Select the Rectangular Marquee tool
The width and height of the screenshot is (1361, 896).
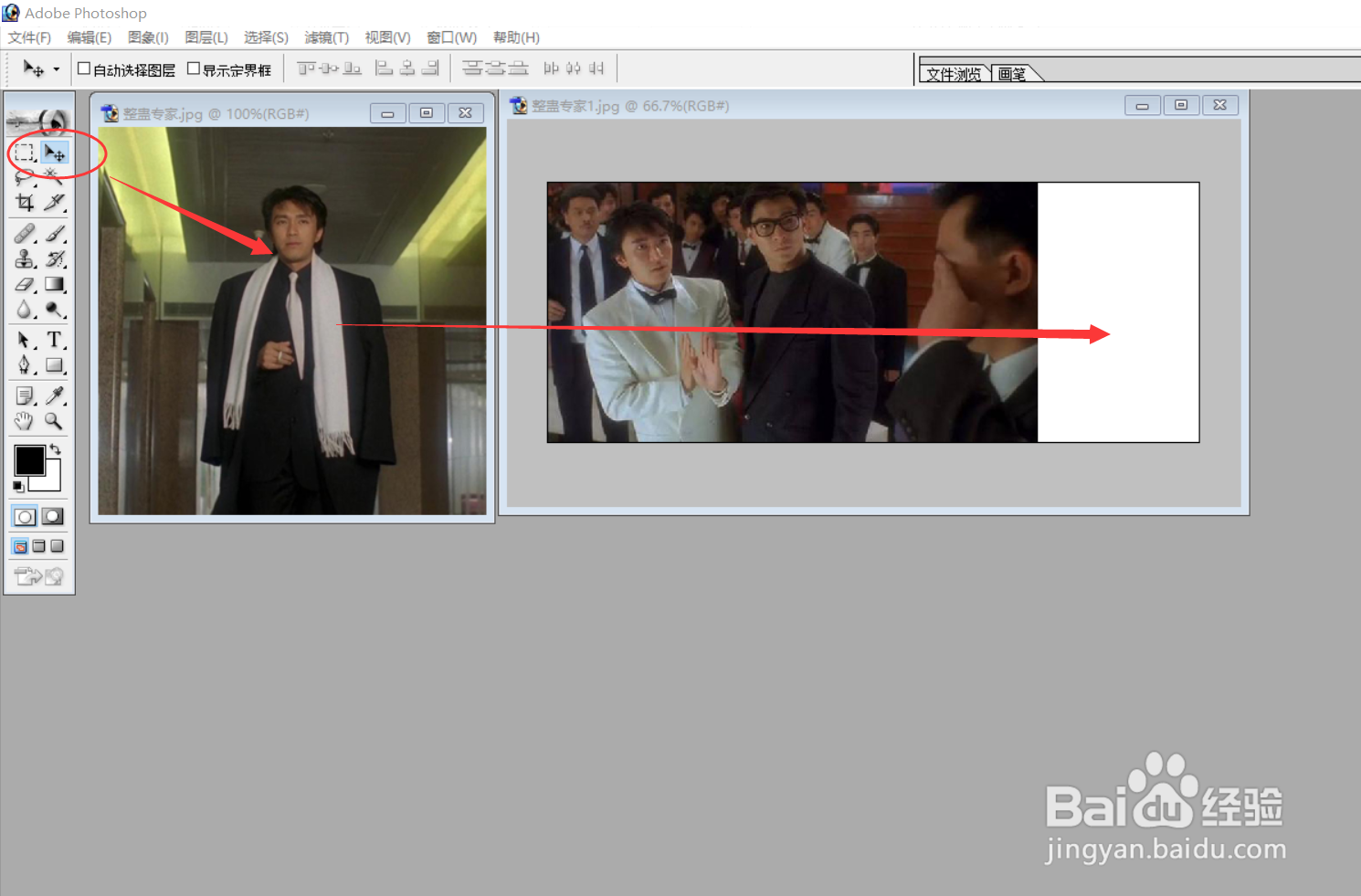25,153
